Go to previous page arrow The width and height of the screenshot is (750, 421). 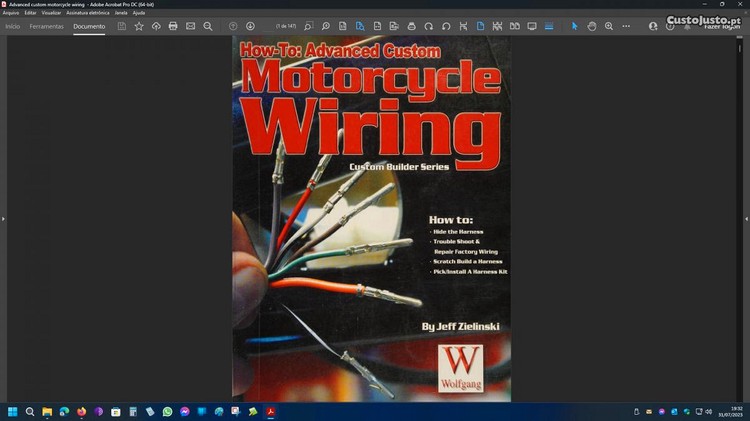tap(233, 26)
